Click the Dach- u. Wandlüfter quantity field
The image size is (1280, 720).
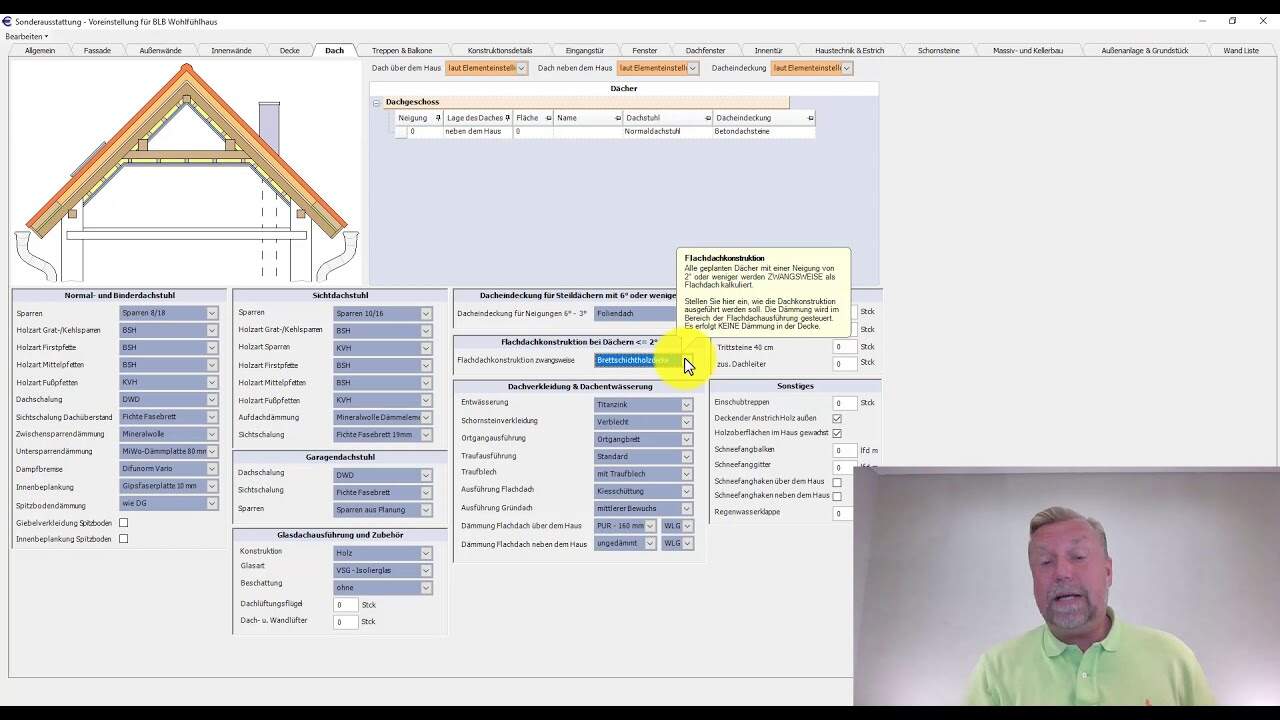click(x=345, y=622)
